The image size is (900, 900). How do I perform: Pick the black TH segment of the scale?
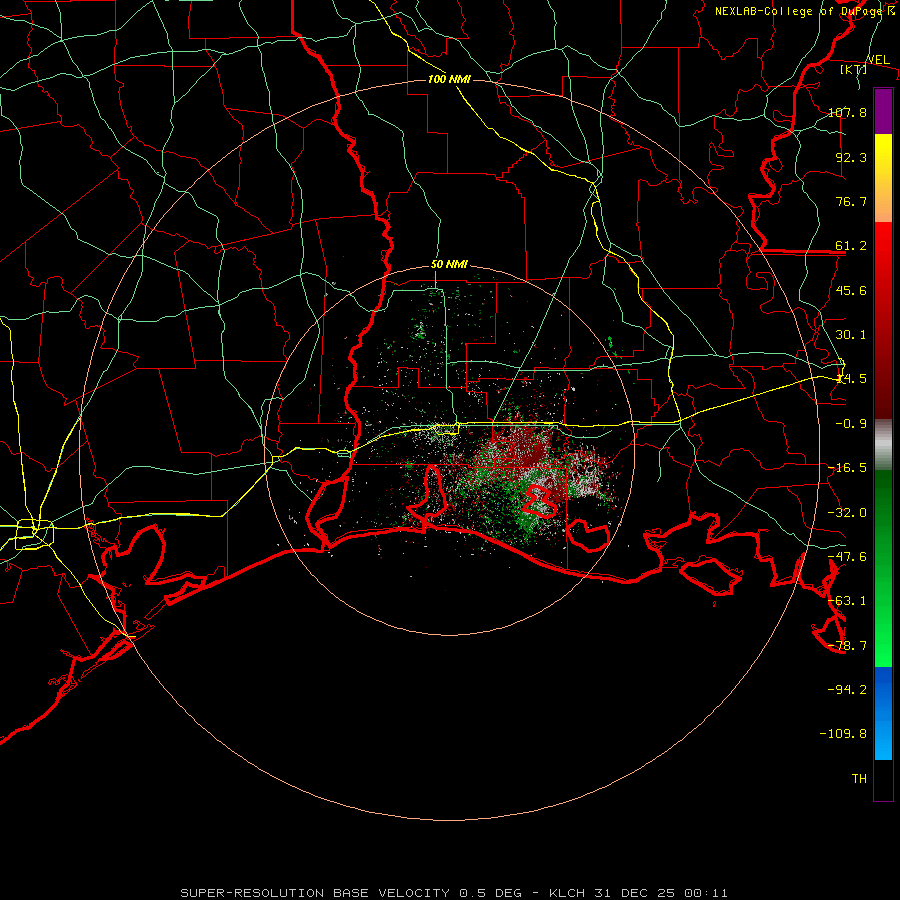pyautogui.click(x=883, y=780)
